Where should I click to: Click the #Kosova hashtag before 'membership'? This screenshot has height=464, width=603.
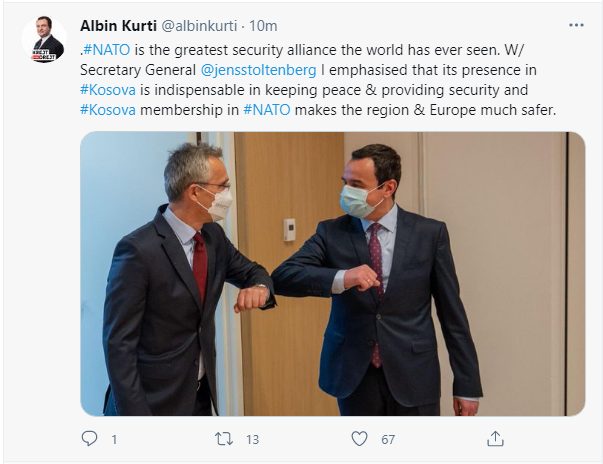pos(108,110)
